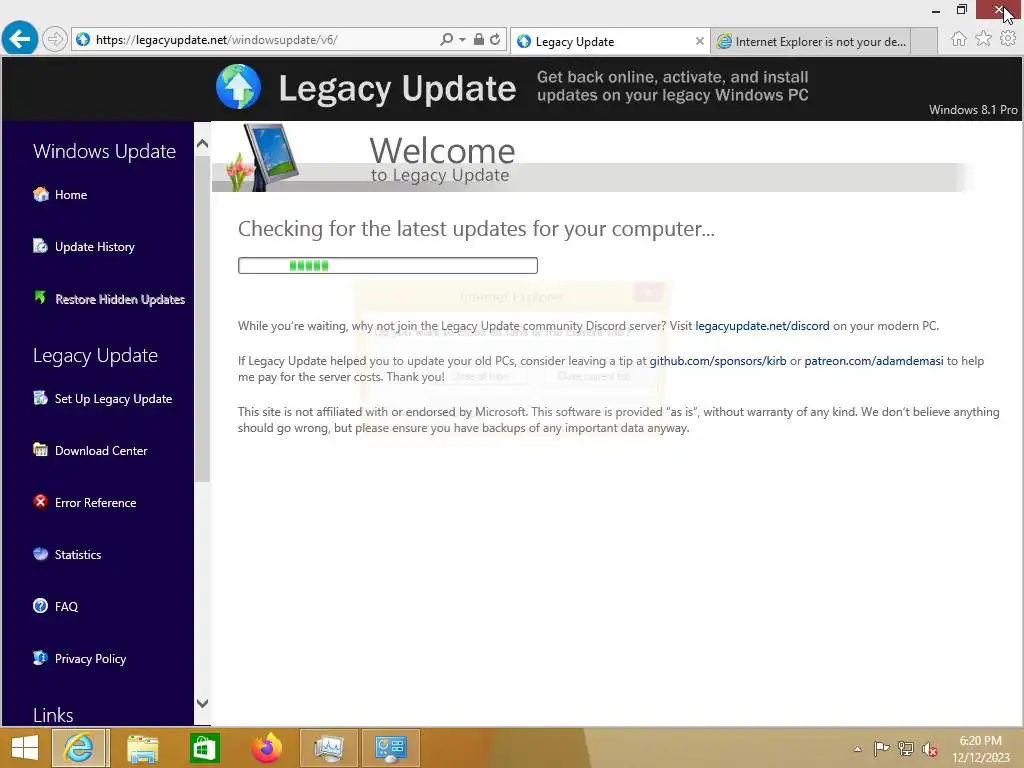1024x768 pixels.
Task: Open Download Center link
Action: click(x=101, y=451)
